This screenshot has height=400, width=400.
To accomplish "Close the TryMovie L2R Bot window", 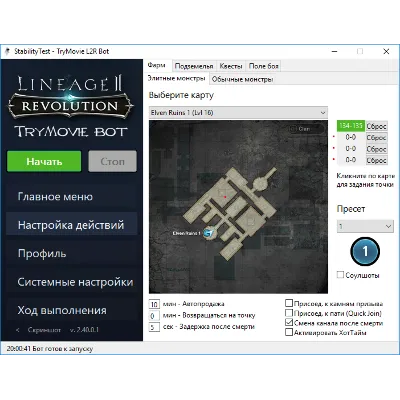I will tap(386, 51).
